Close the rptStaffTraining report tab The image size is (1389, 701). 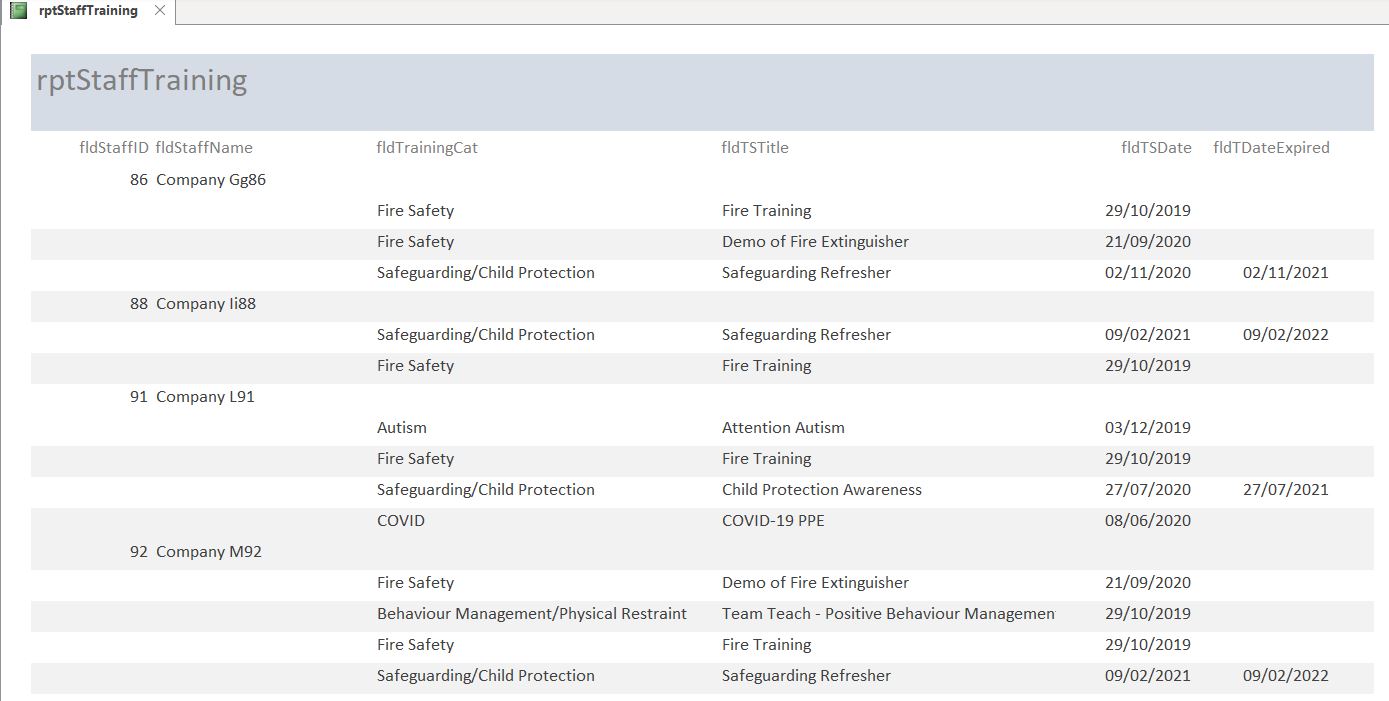point(160,11)
